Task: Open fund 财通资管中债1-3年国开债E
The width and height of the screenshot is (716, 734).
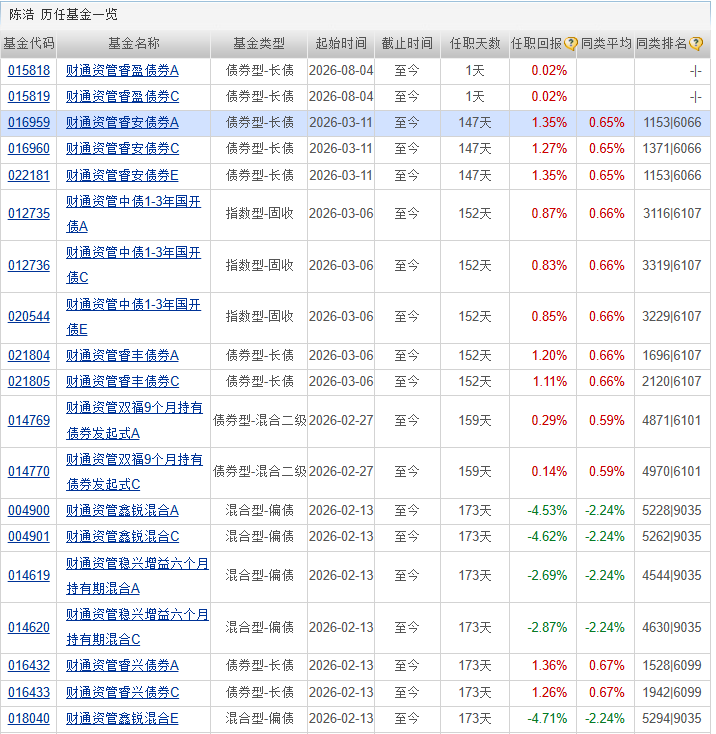Action: (x=133, y=317)
